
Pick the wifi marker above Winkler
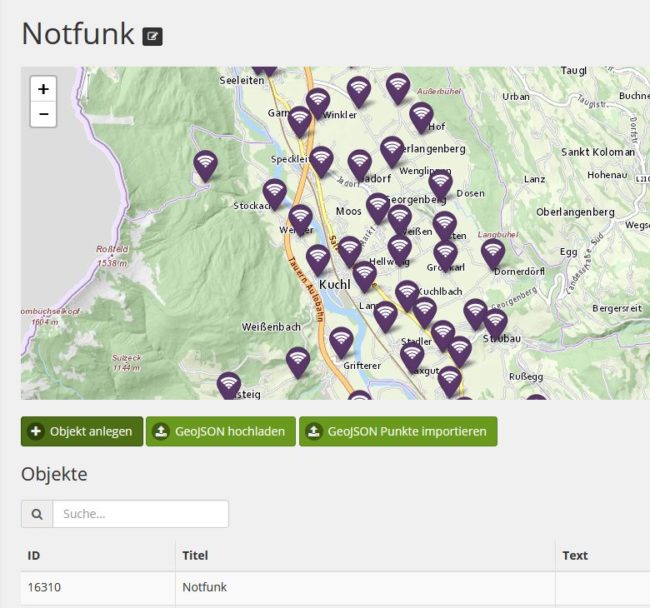pos(318,101)
